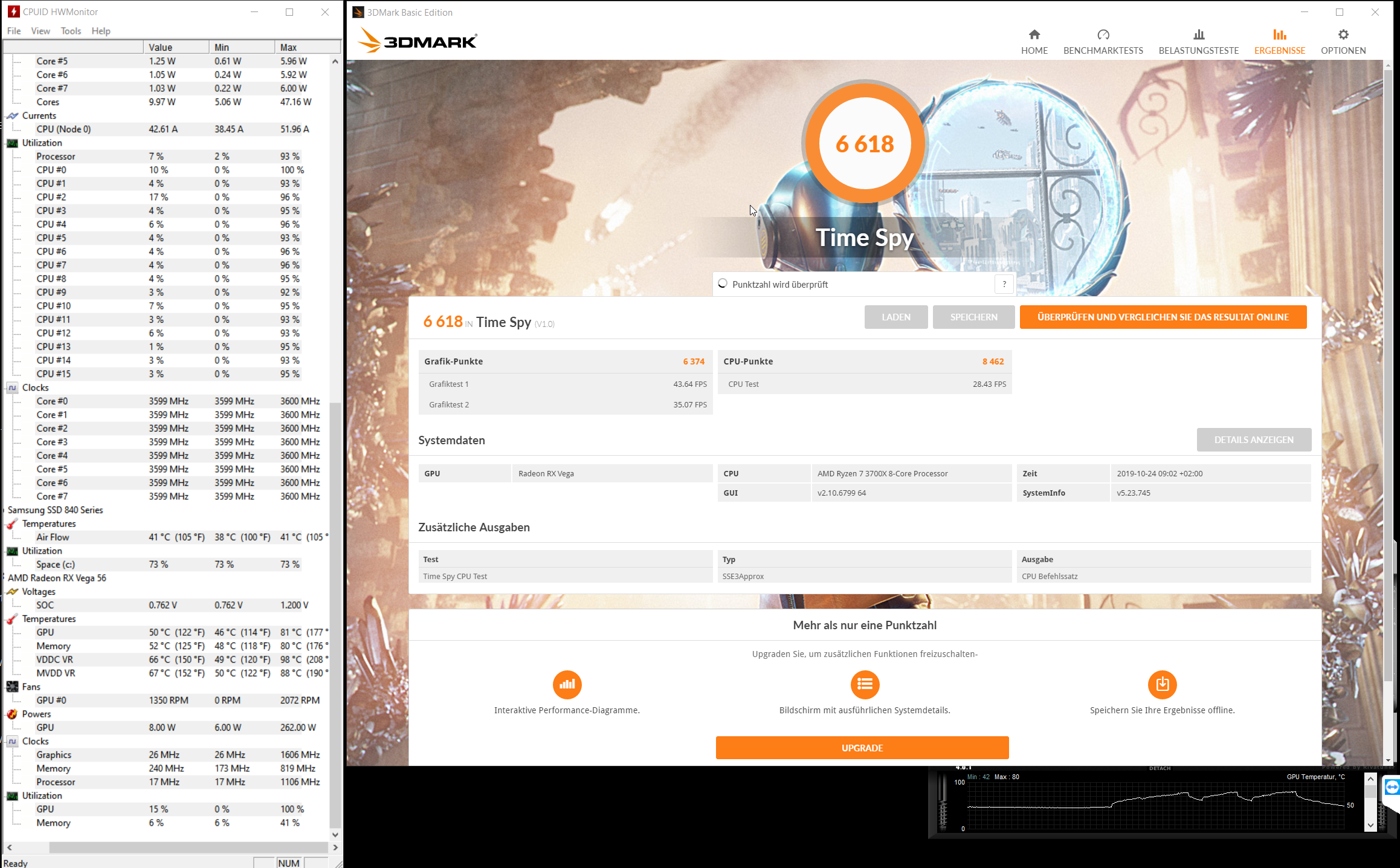1400x868 pixels.
Task: Select the Voltages icon under AMD Radeon RX Vega 56
Action: tap(12, 592)
